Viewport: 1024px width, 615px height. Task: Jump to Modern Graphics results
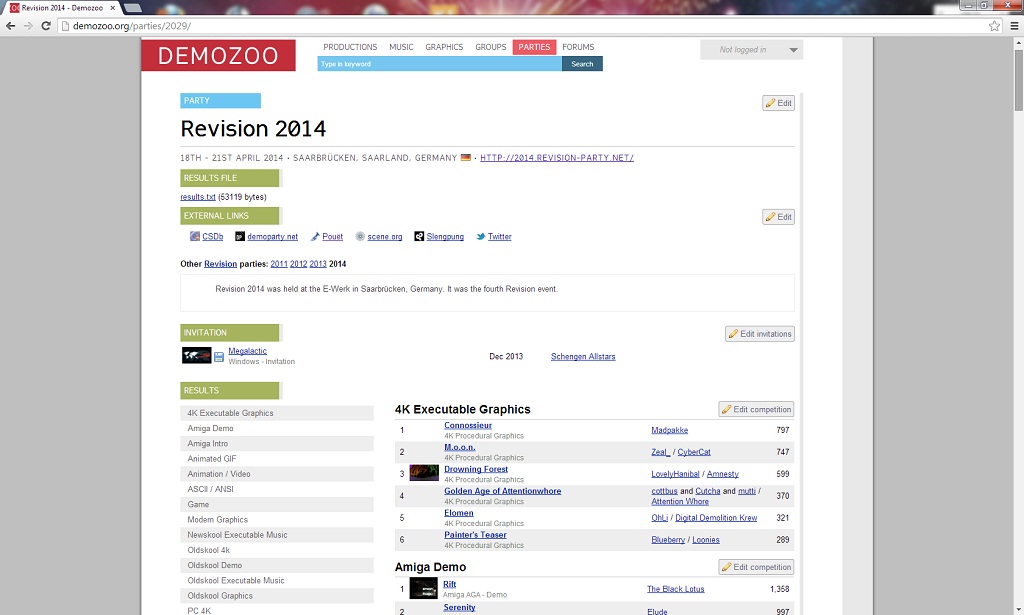(277, 520)
